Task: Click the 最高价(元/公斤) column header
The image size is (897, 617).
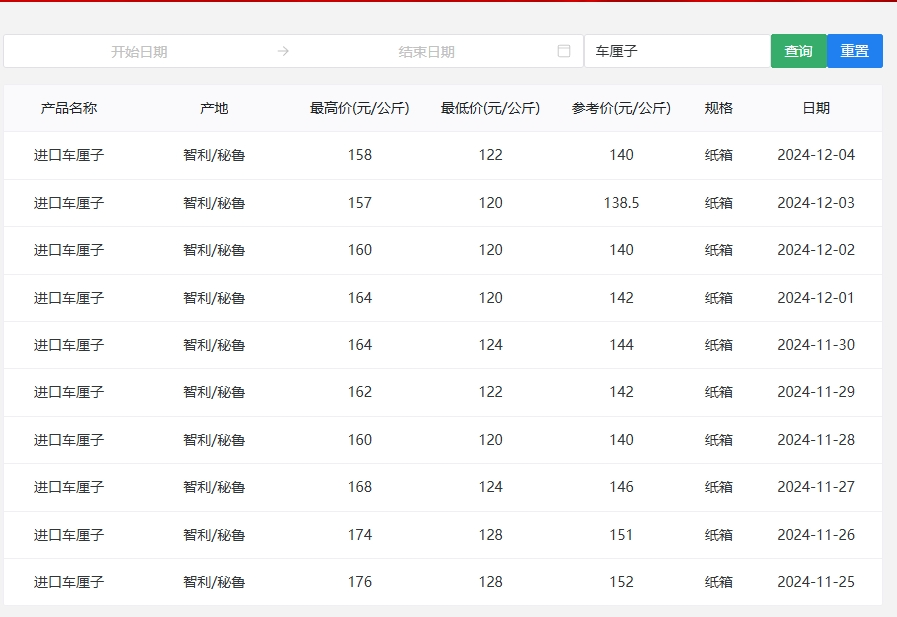Action: [360, 108]
